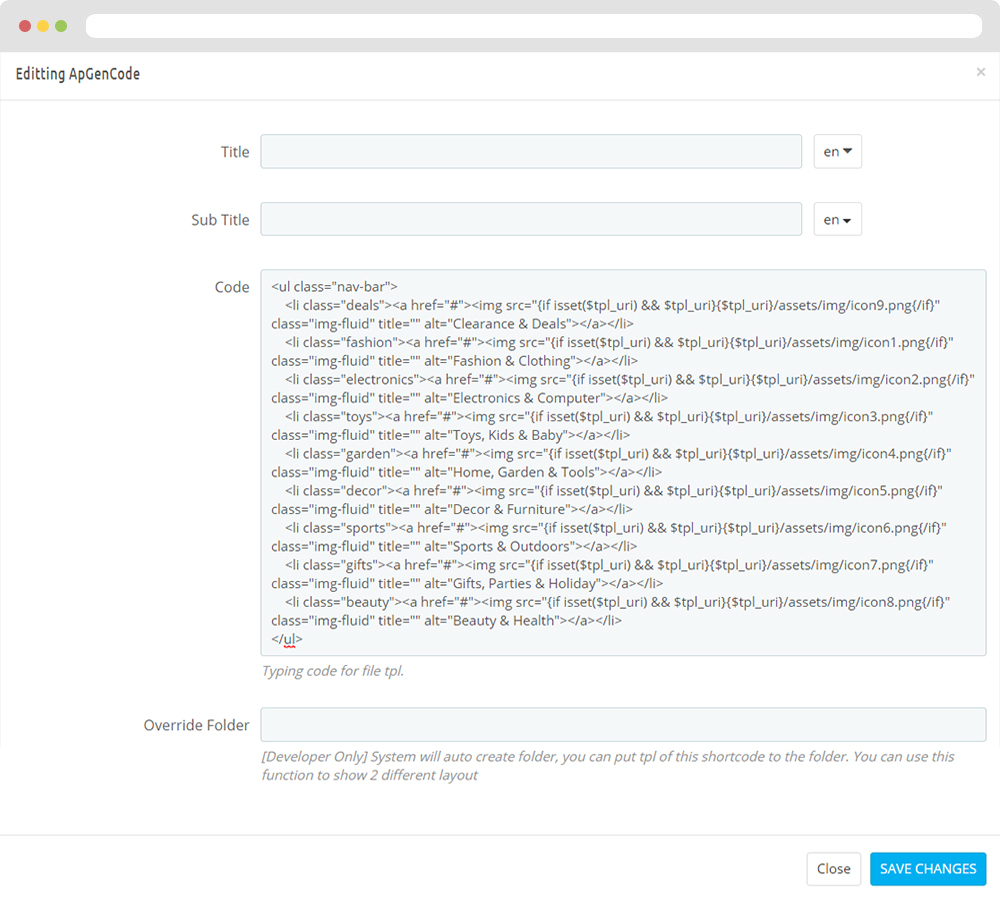Click the SAVE CHANGES button

coord(928,869)
